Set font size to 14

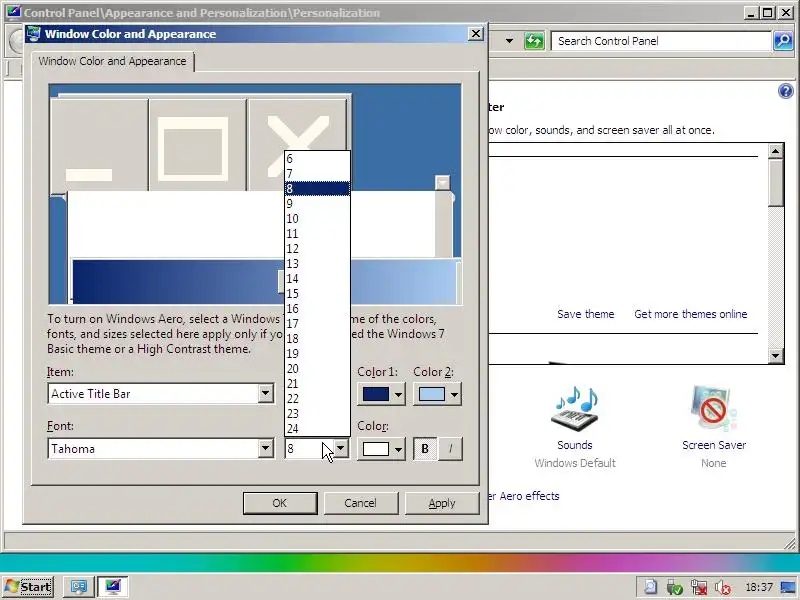(317, 279)
